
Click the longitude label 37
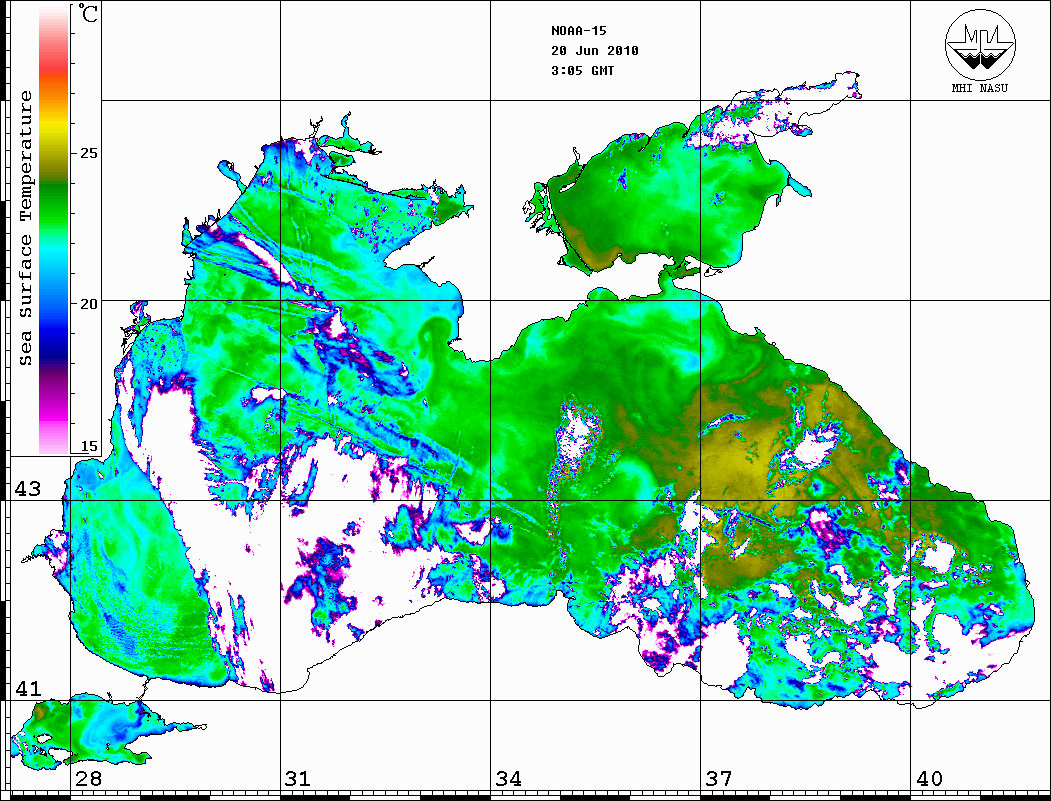click(719, 779)
